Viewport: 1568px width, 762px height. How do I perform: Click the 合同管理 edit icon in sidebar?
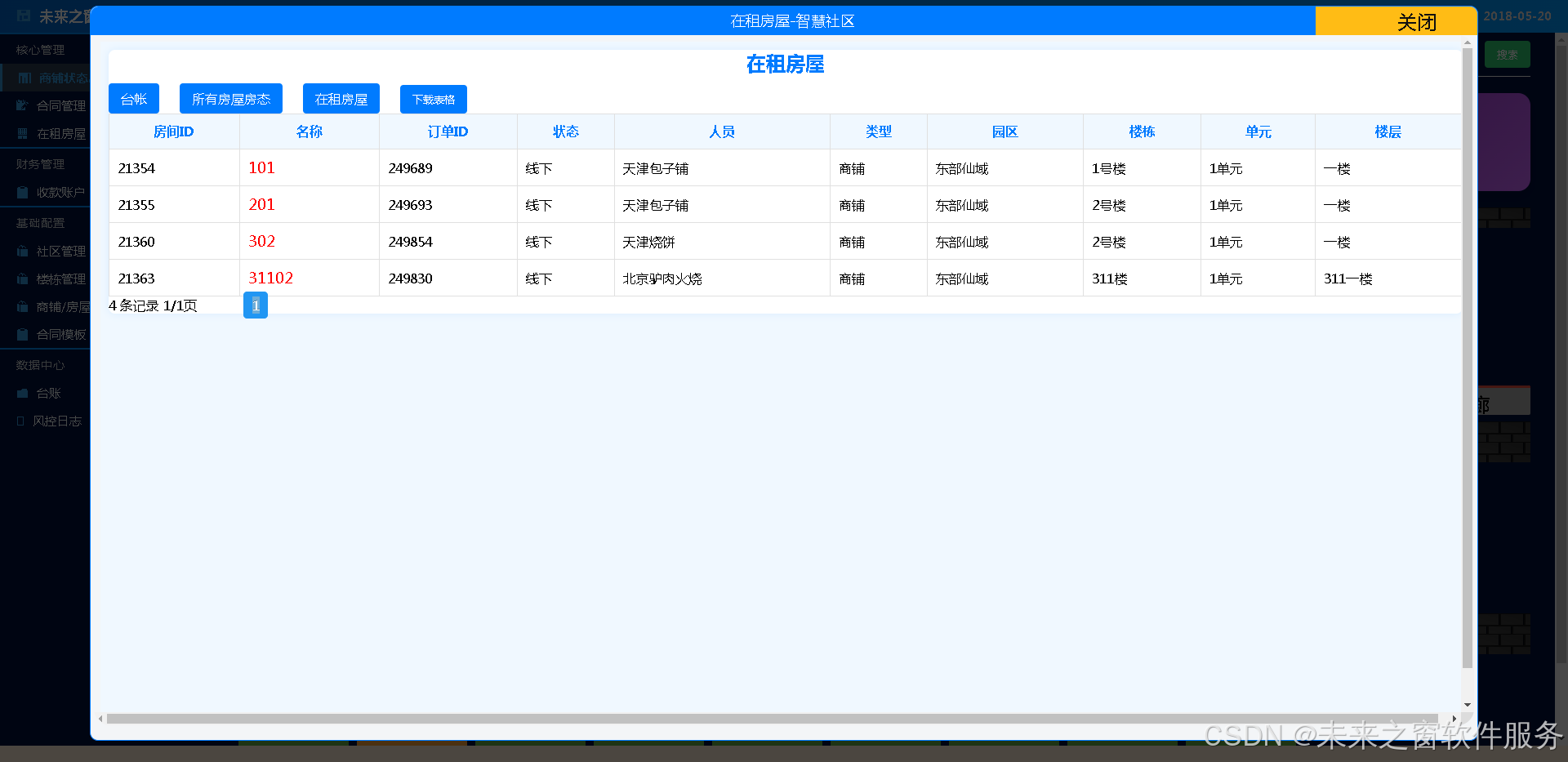23,105
